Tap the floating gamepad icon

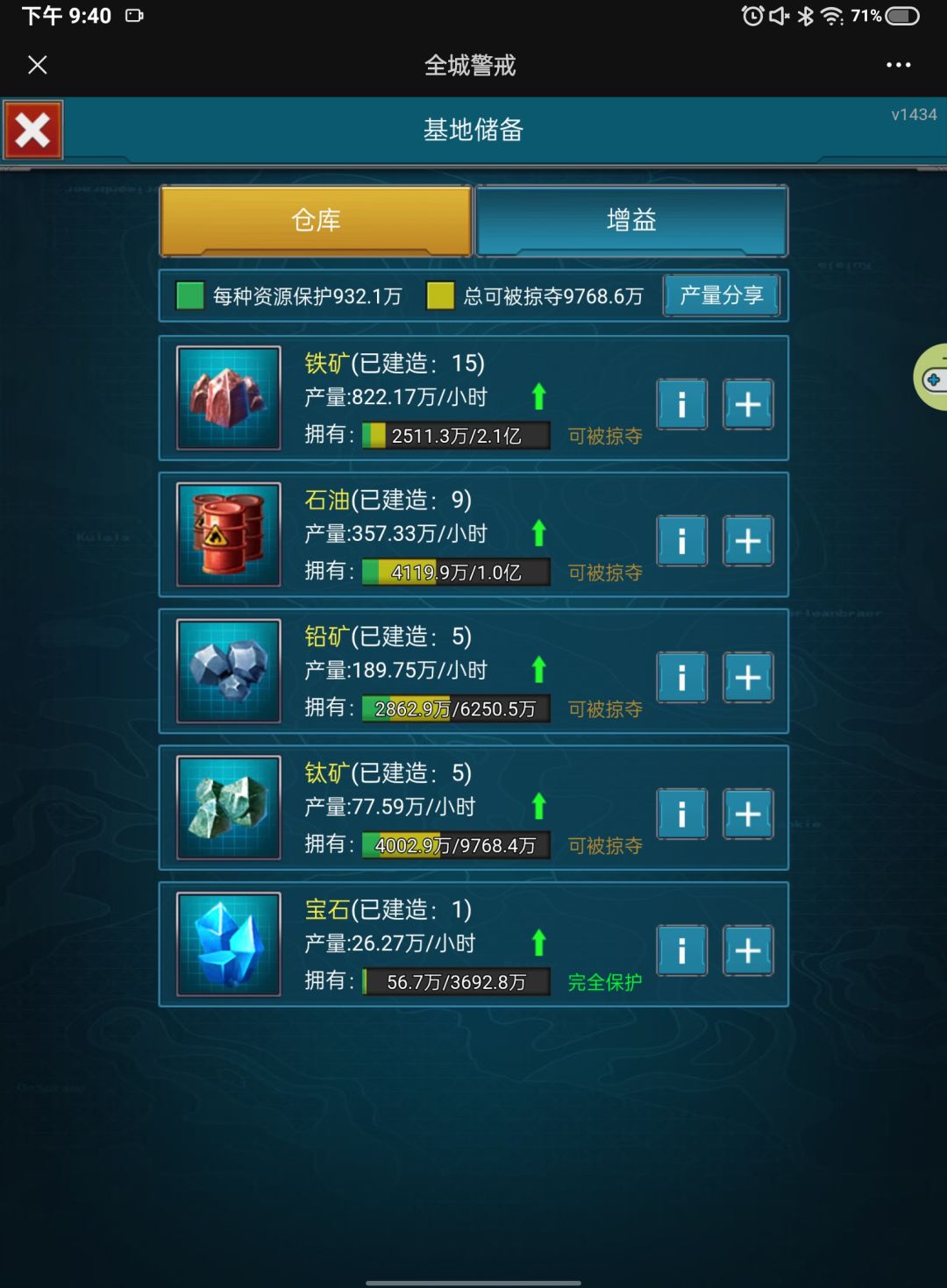(931, 378)
